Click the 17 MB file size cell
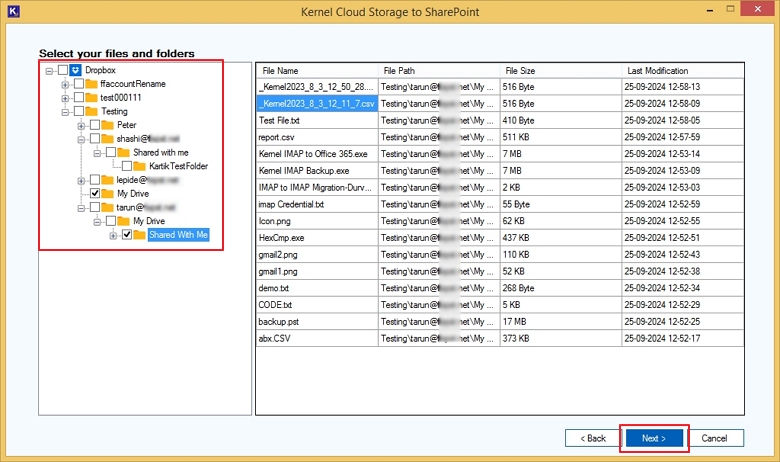The image size is (780, 462). [561, 322]
